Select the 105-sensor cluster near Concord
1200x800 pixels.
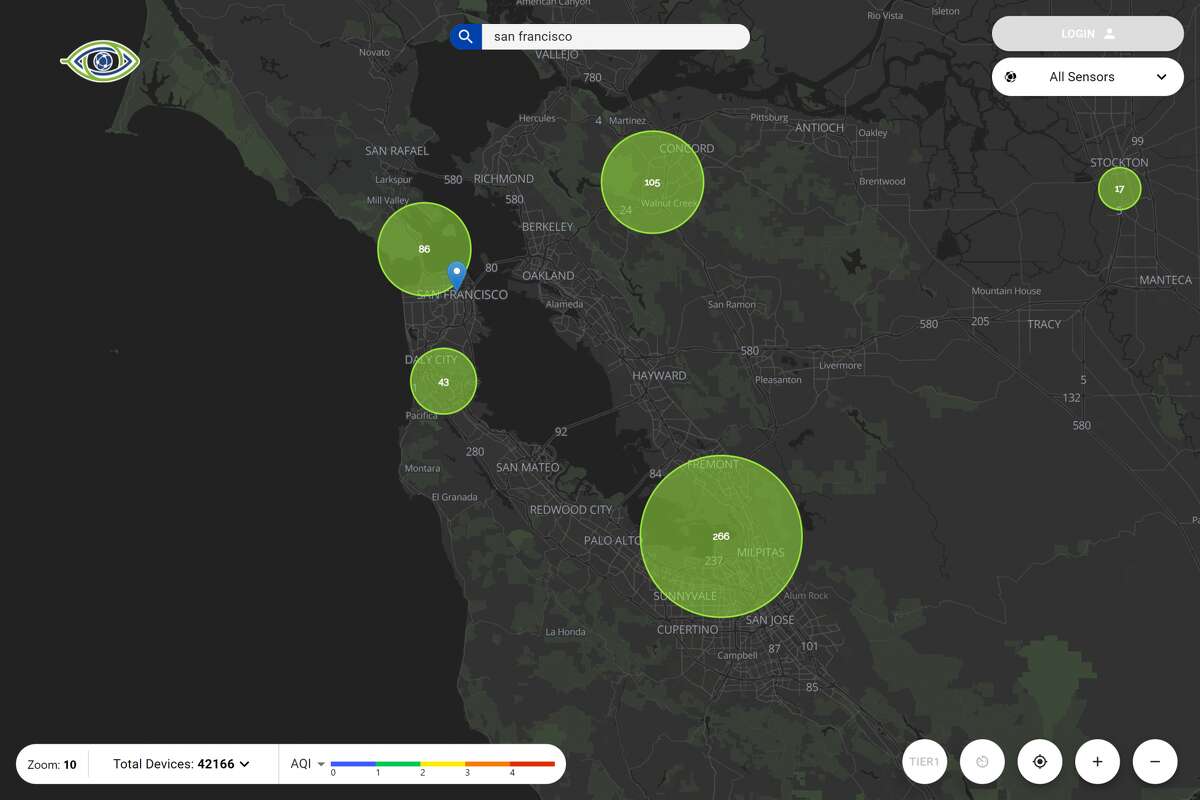pyautogui.click(x=653, y=182)
